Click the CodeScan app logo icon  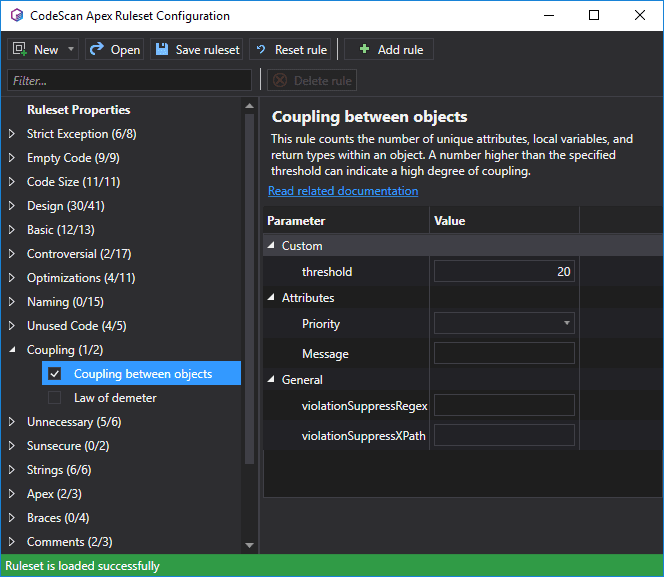[x=17, y=16]
